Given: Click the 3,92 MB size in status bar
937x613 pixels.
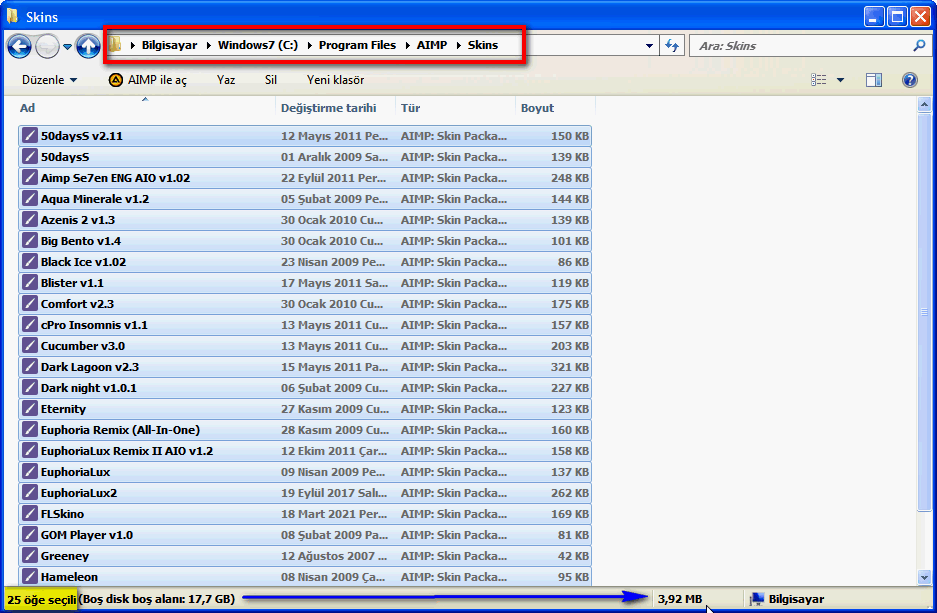Looking at the screenshot, I should (680, 599).
